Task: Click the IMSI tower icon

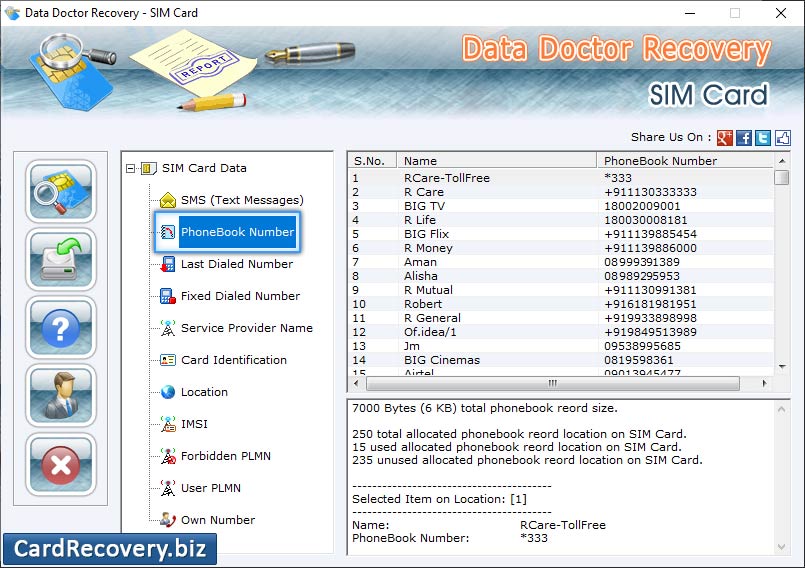Action: pyautogui.click(x=168, y=424)
